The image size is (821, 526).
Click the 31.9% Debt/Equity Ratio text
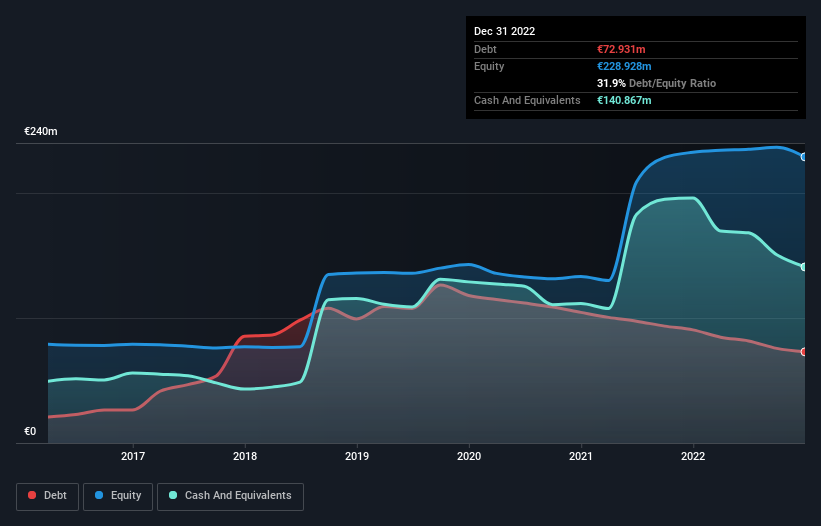click(657, 83)
